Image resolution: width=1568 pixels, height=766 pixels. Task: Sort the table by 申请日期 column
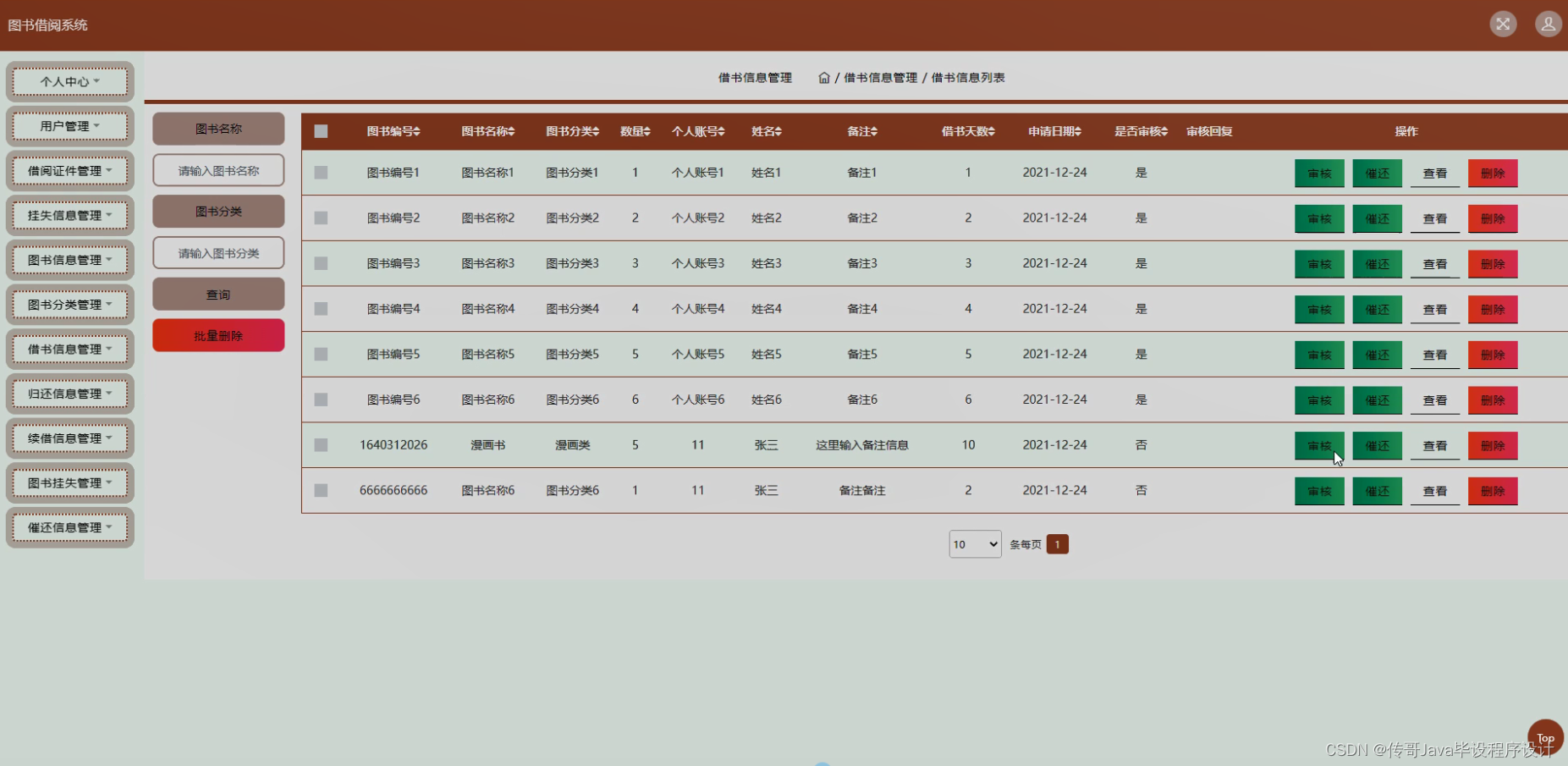[1054, 131]
